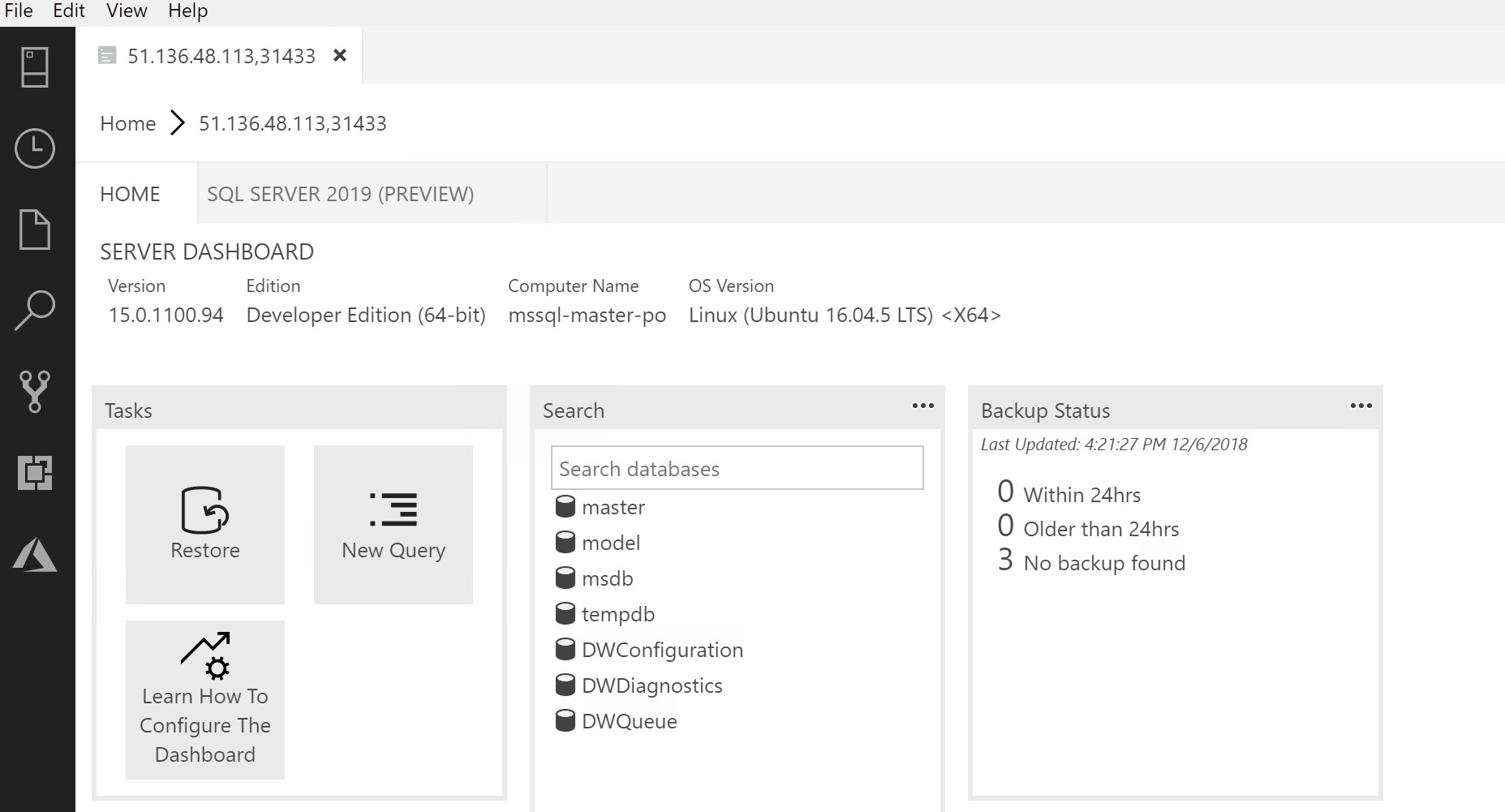Expand Search widget more options menu
This screenshot has width=1505, height=812.
click(922, 406)
